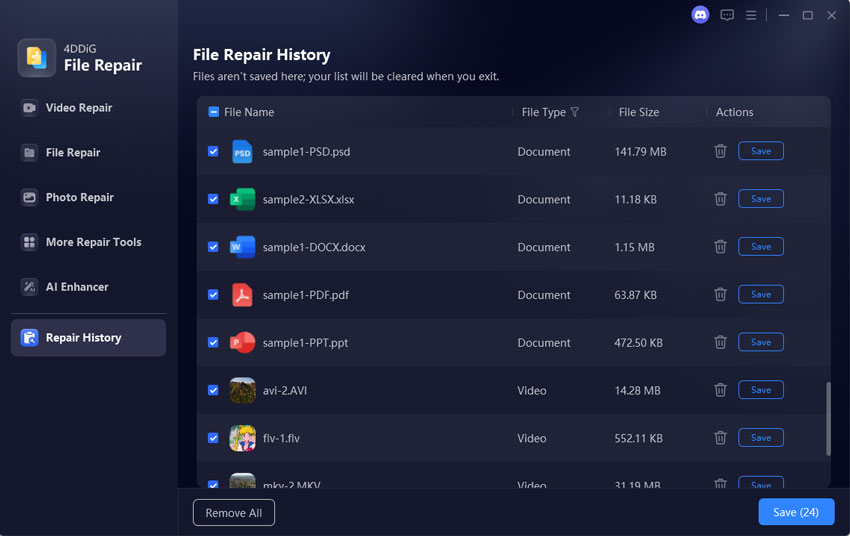Open the File Type filter funnel
This screenshot has width=850, height=536.
pyautogui.click(x=575, y=112)
